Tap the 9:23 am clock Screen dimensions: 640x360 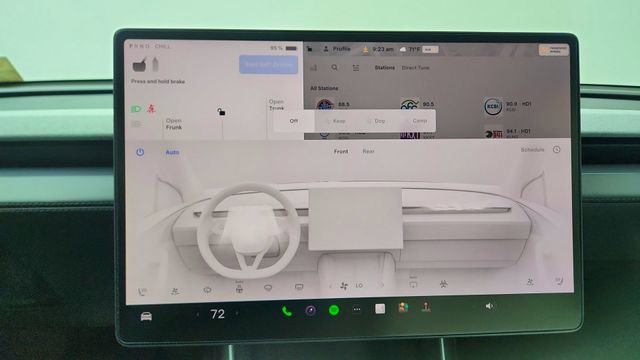pyautogui.click(x=382, y=49)
